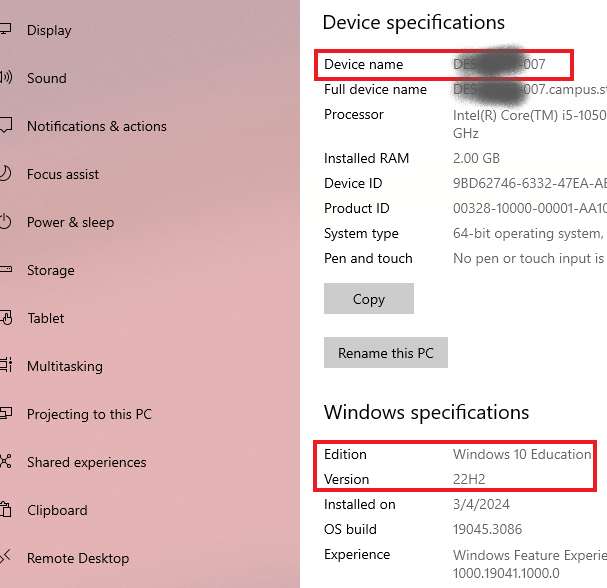Viewport: 607px width, 588px height.
Task: Click the Processor label
Action: tap(354, 114)
